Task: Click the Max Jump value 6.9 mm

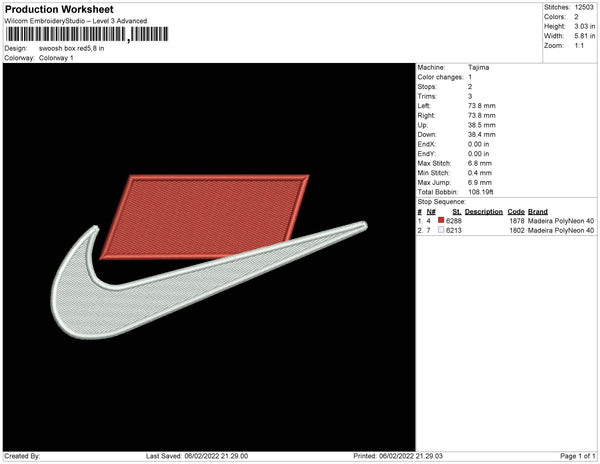Action: (x=480, y=182)
